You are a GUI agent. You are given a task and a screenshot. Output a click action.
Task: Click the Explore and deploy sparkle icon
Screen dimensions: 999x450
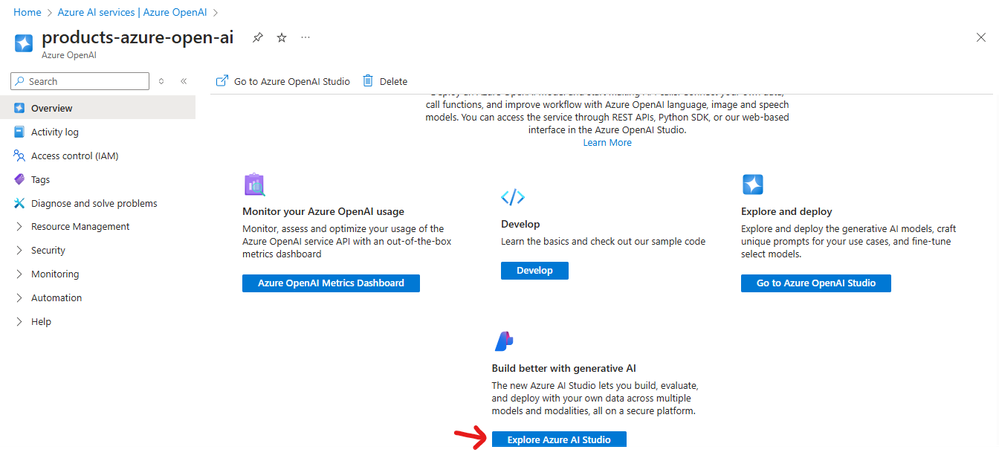click(x=753, y=184)
